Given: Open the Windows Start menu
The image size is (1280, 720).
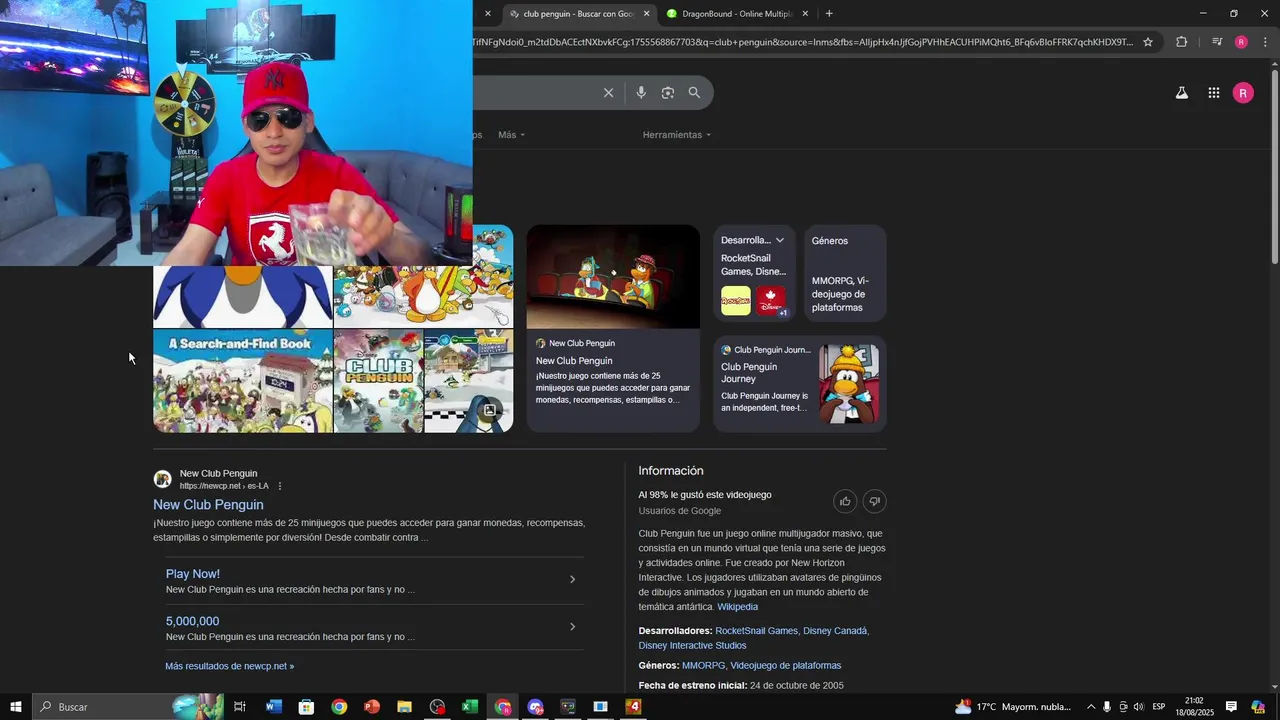Looking at the screenshot, I should click(16, 707).
